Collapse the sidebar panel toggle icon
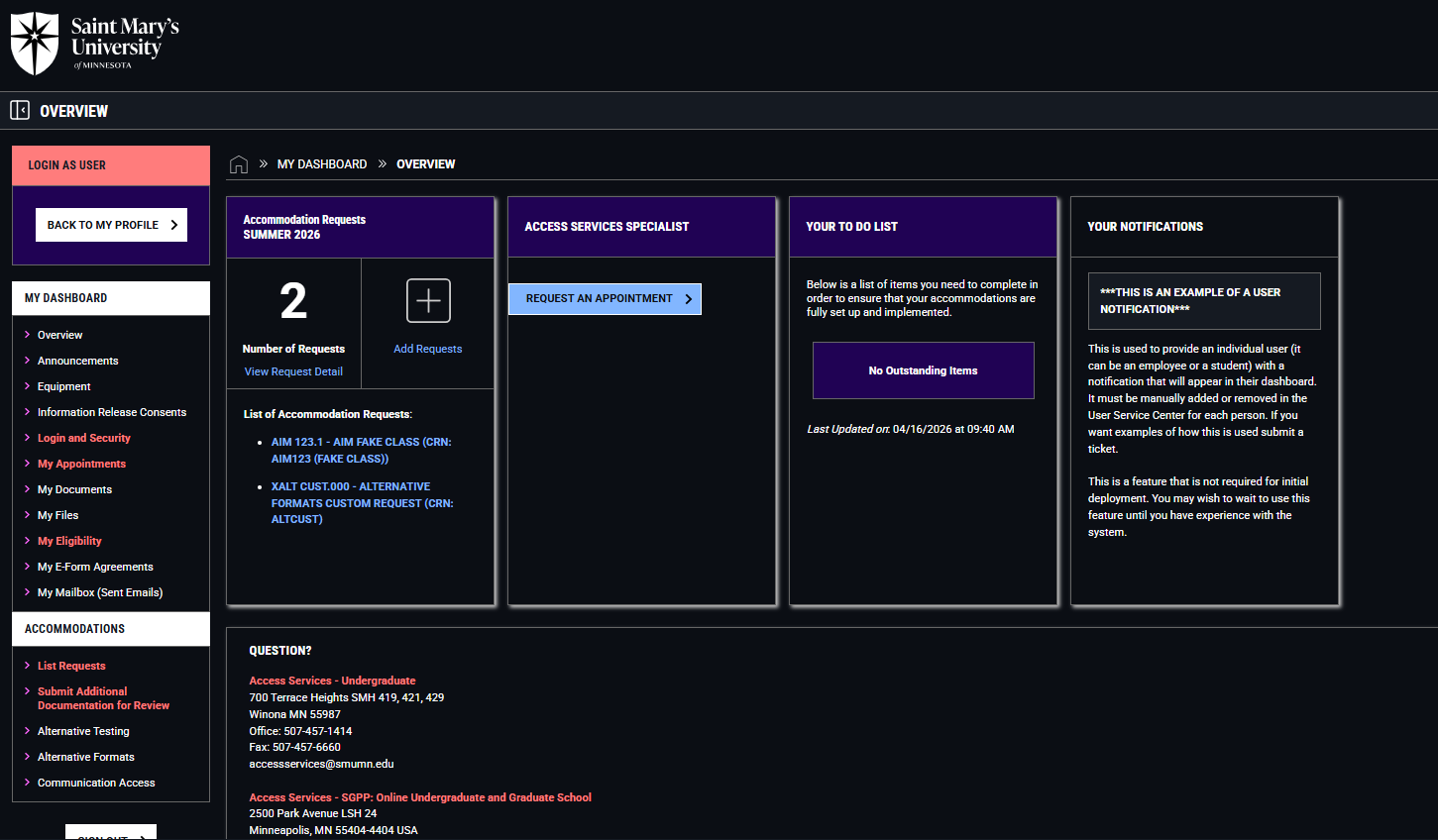 click(20, 110)
